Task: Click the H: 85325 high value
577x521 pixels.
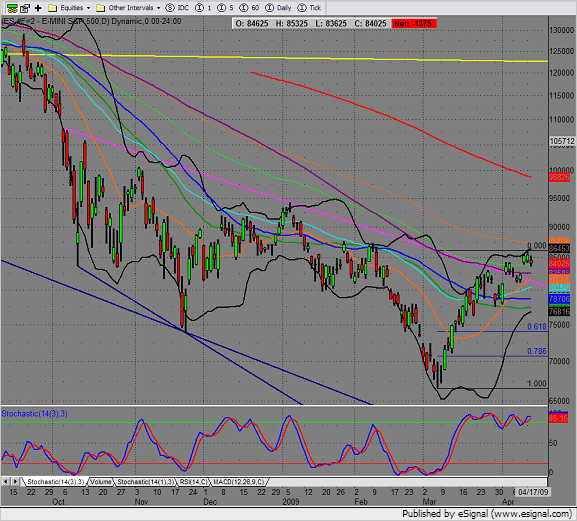Action: point(291,24)
